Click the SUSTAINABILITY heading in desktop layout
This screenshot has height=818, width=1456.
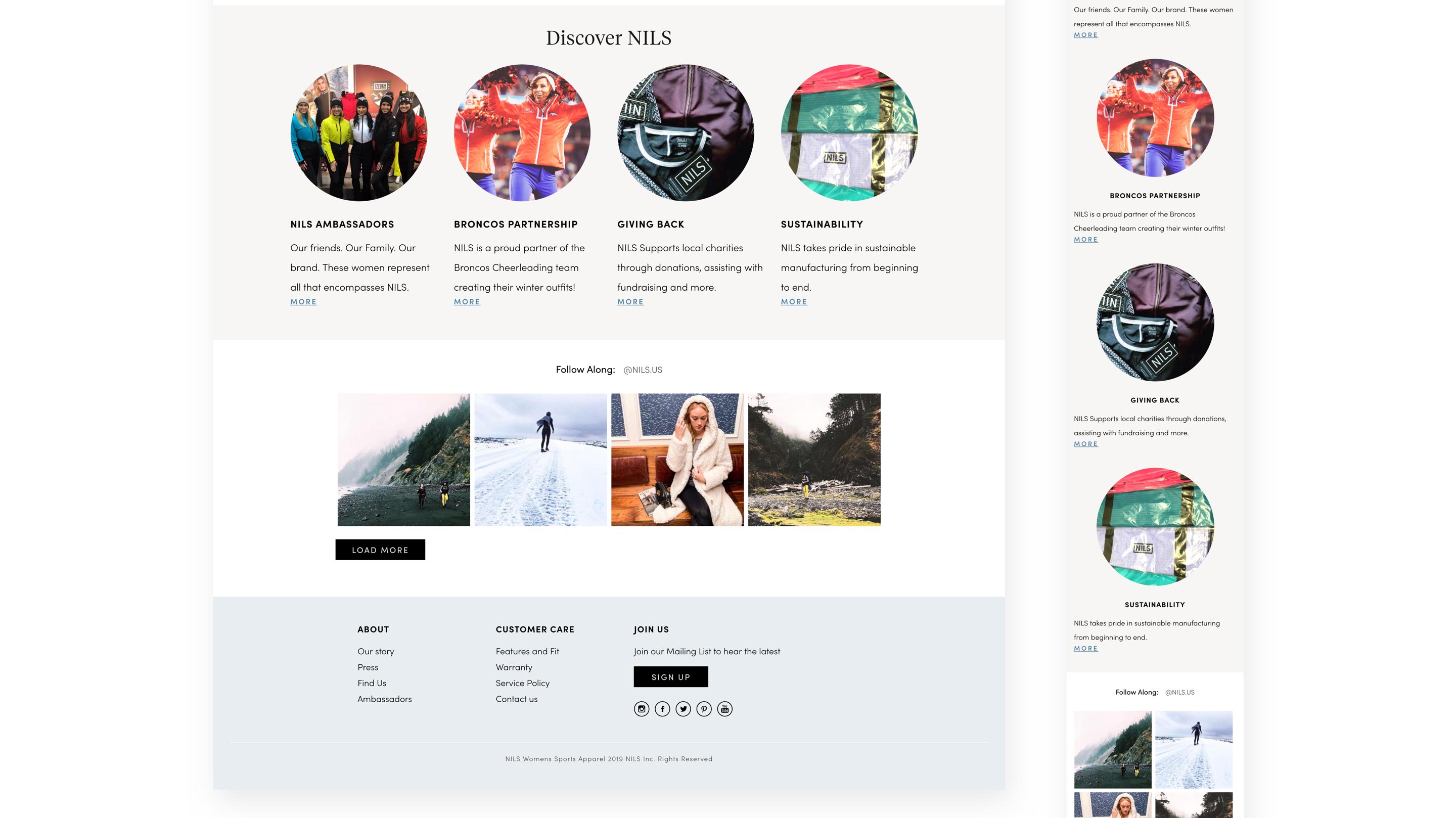point(822,224)
